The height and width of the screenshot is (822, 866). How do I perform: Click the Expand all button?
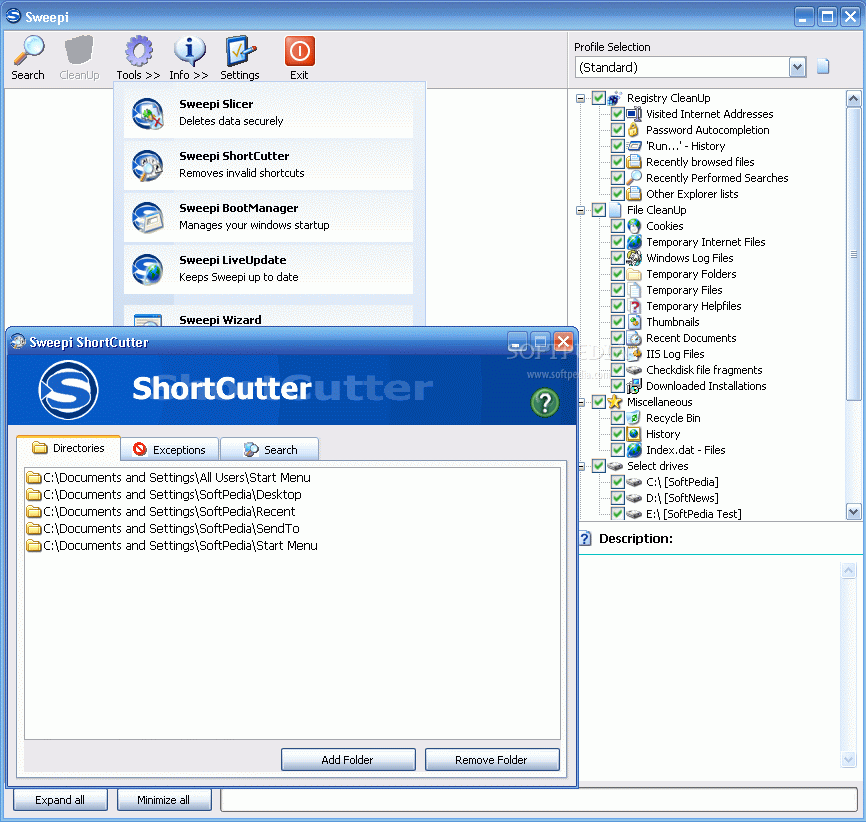tap(60, 800)
